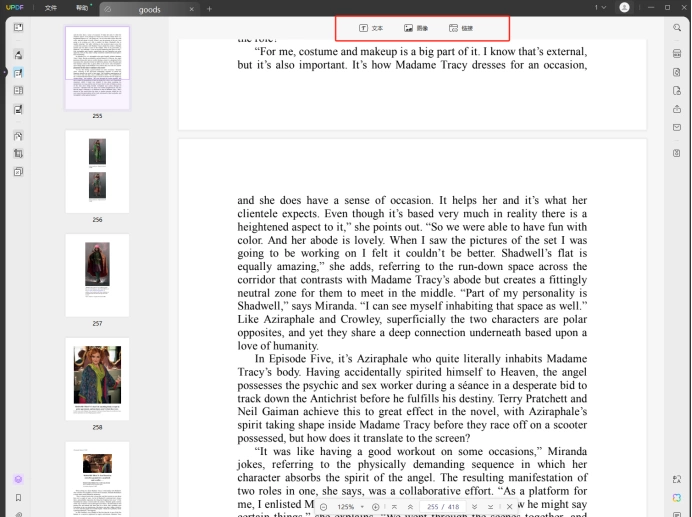The width and height of the screenshot is (692, 517).
Task: Open the organize pages icon in left sidebar
Action: click(18, 91)
